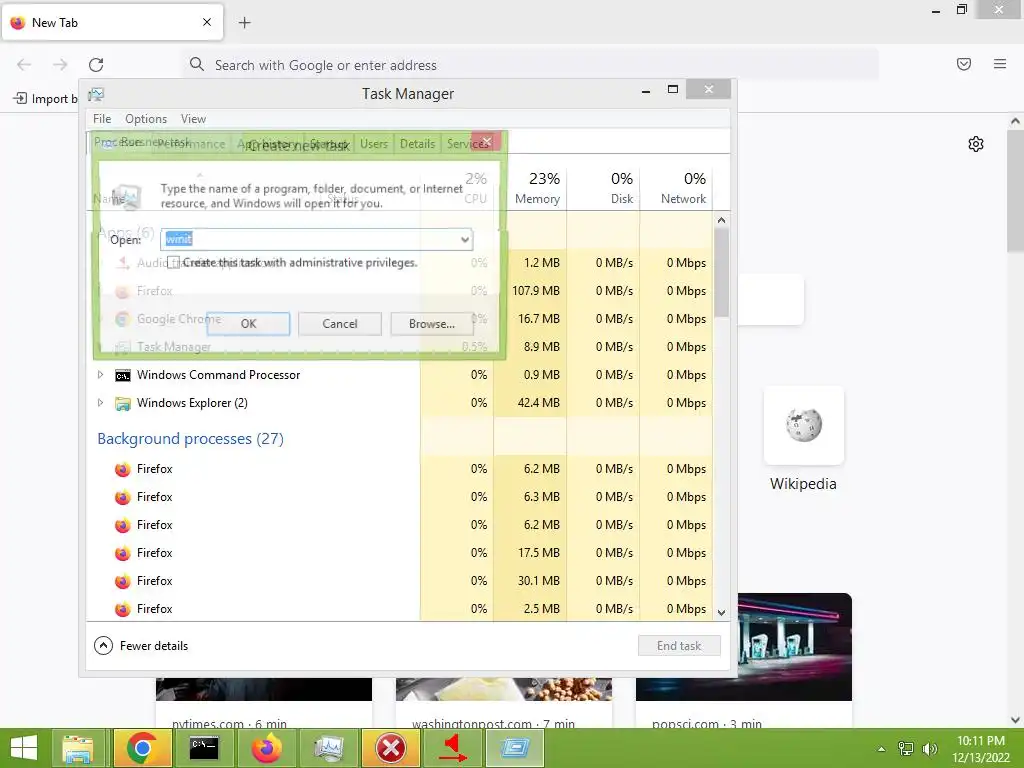
Task: Open Google Chrome from the taskbar
Action: 142,748
